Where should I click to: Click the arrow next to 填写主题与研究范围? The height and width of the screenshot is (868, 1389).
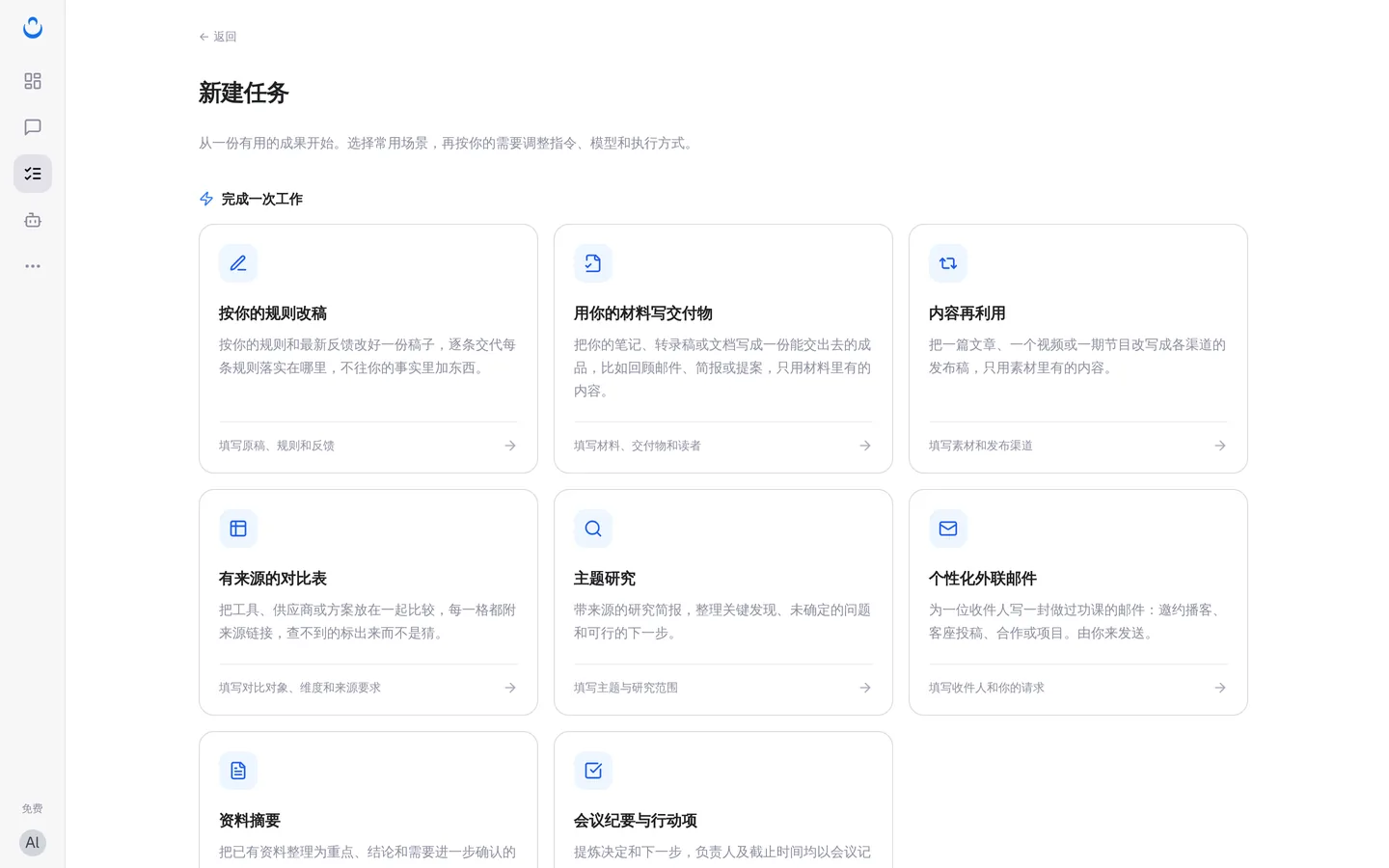tap(865, 688)
